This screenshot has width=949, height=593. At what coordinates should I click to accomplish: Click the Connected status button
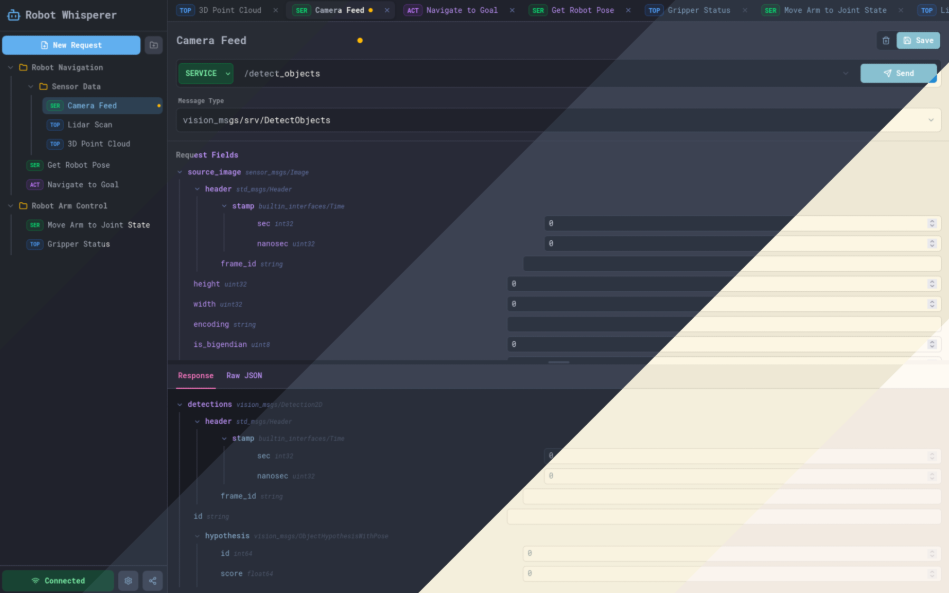(57, 580)
